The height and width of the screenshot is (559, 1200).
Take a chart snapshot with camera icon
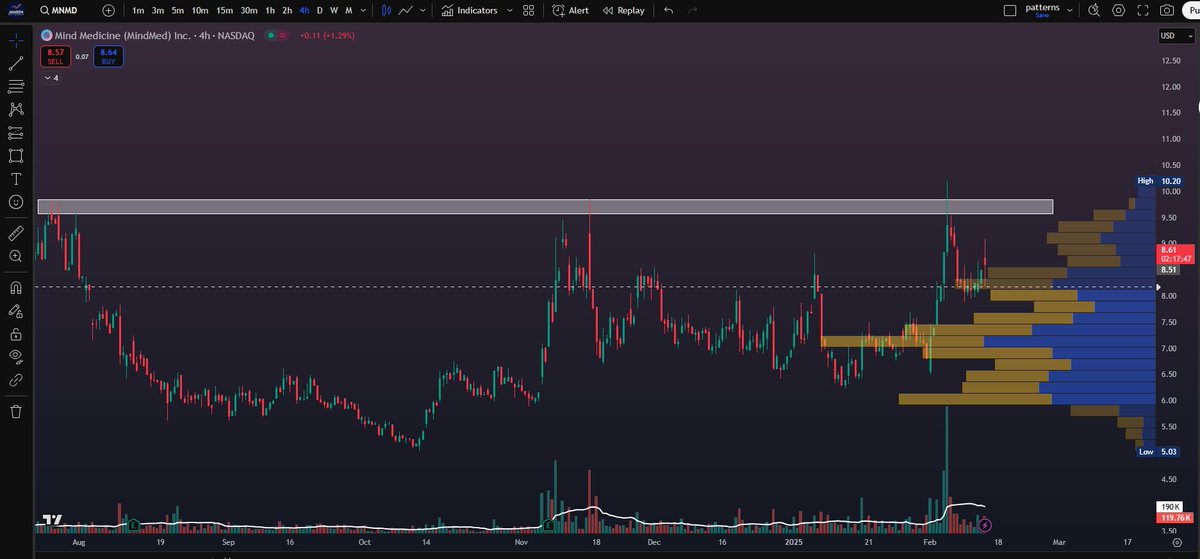(x=1166, y=10)
